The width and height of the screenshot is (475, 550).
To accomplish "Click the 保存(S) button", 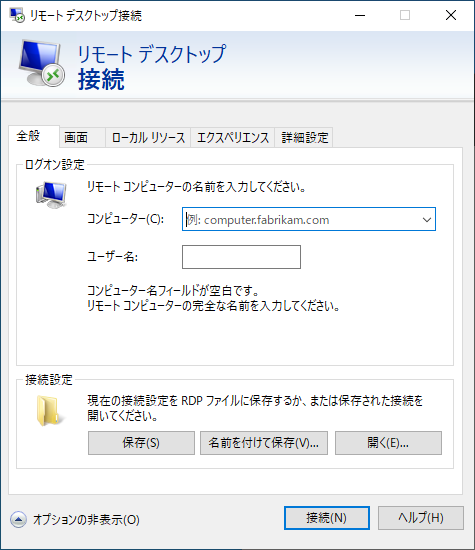I will point(141,443).
